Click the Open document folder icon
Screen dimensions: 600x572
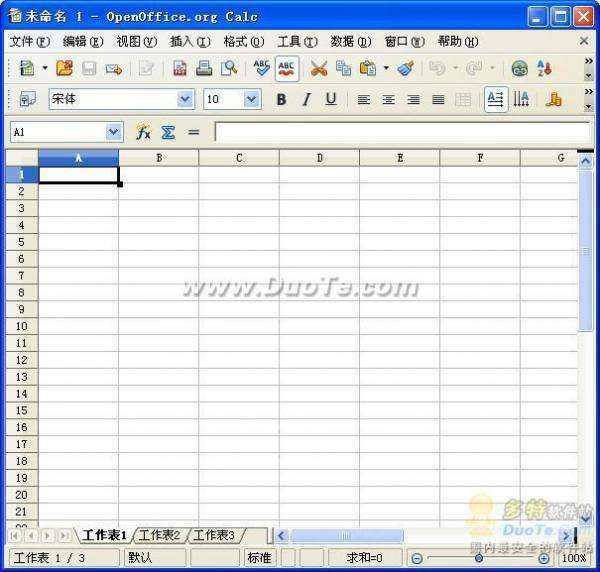64,68
